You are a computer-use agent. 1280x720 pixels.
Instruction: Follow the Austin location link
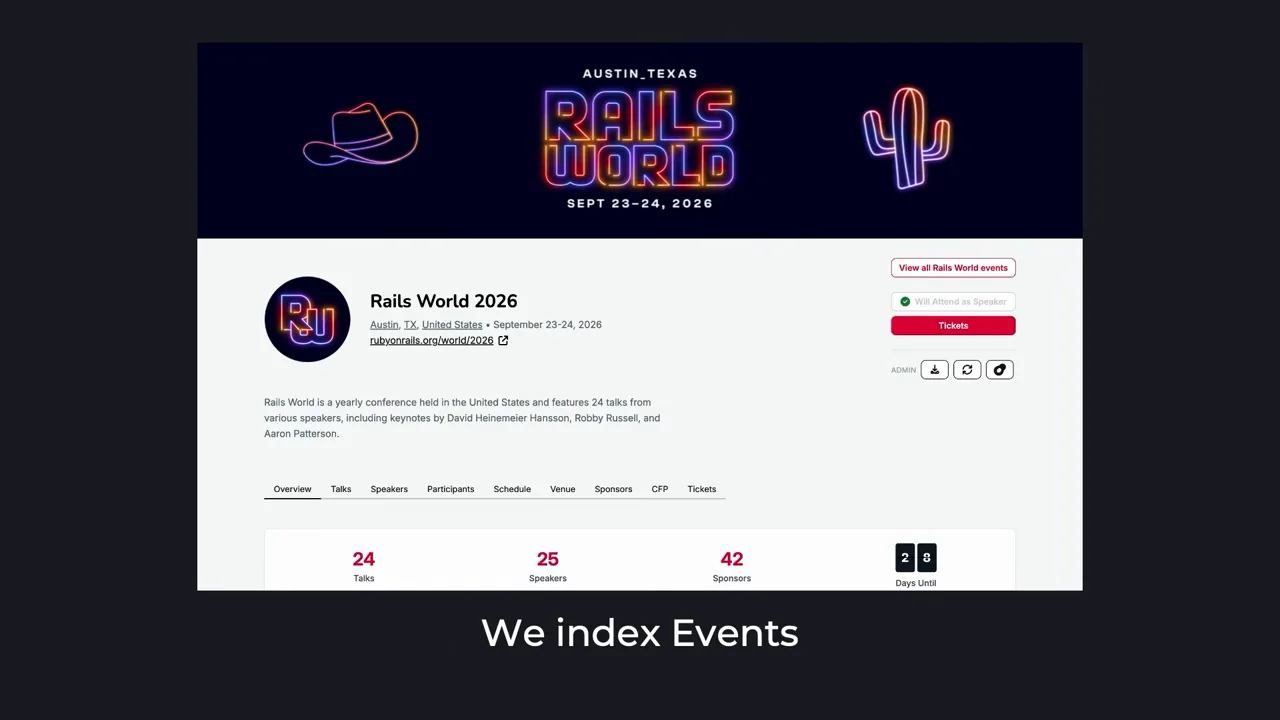384,325
